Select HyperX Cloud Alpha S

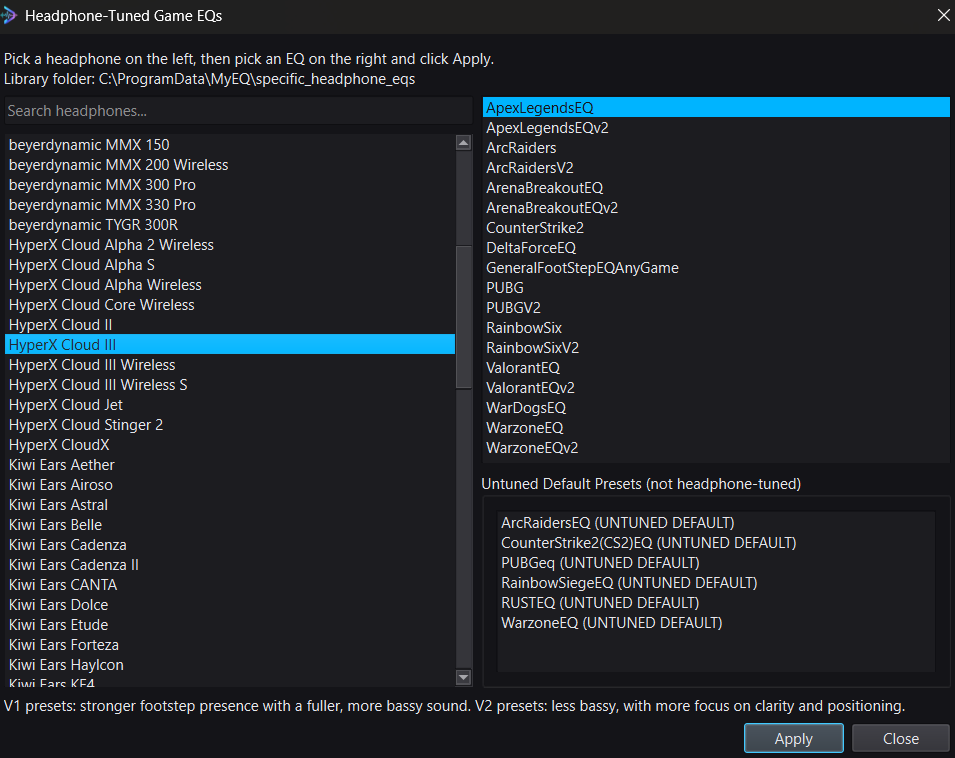pos(230,265)
